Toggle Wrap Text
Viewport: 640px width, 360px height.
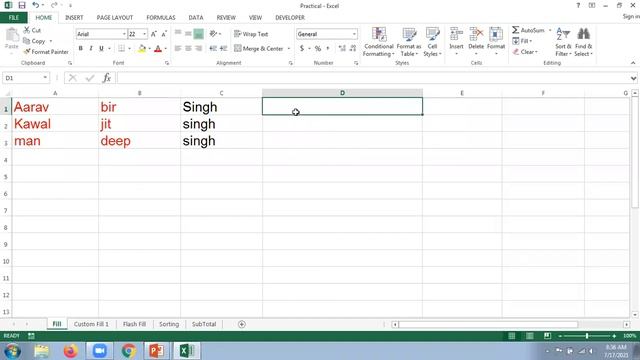click(251, 34)
